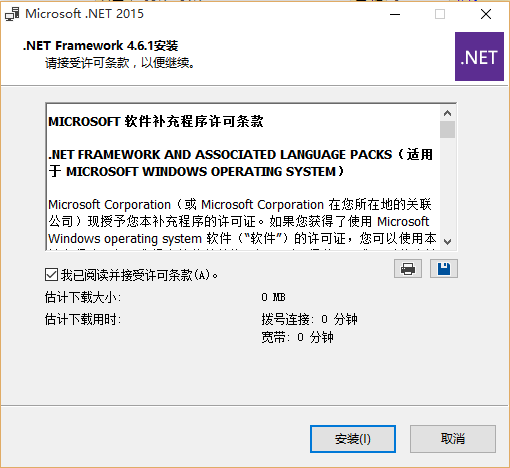Click the 请接受许可条款，以便继续 subtitle
The height and width of the screenshot is (468, 510).
pos(120,63)
